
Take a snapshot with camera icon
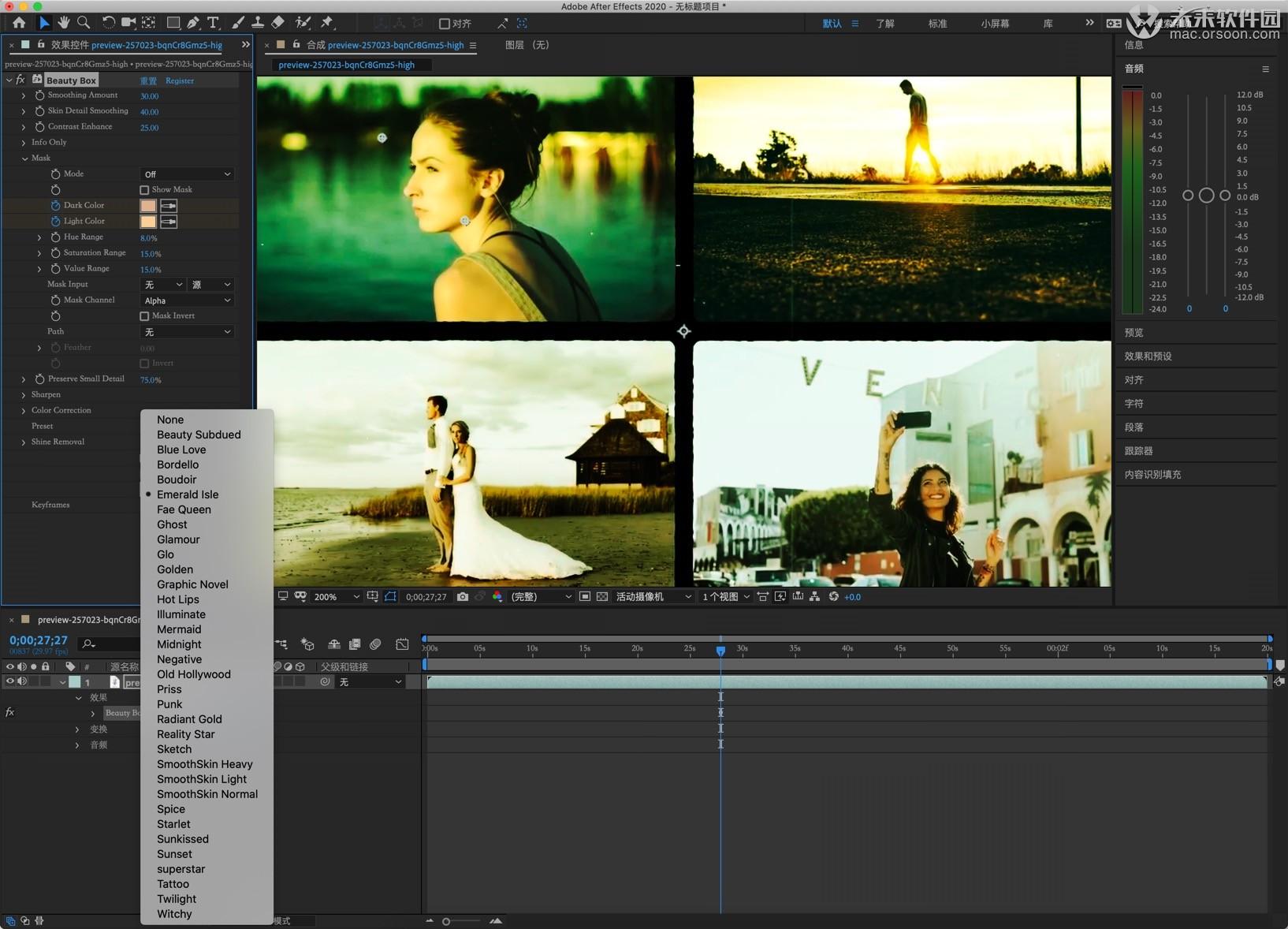click(x=463, y=597)
